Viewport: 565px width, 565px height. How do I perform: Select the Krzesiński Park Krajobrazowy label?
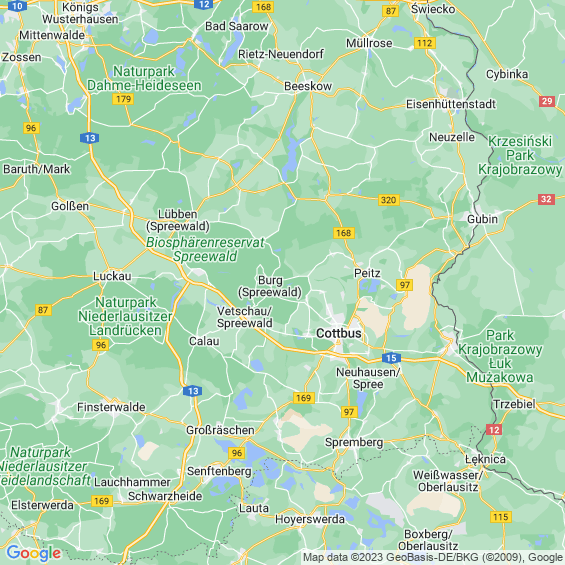tap(520, 155)
